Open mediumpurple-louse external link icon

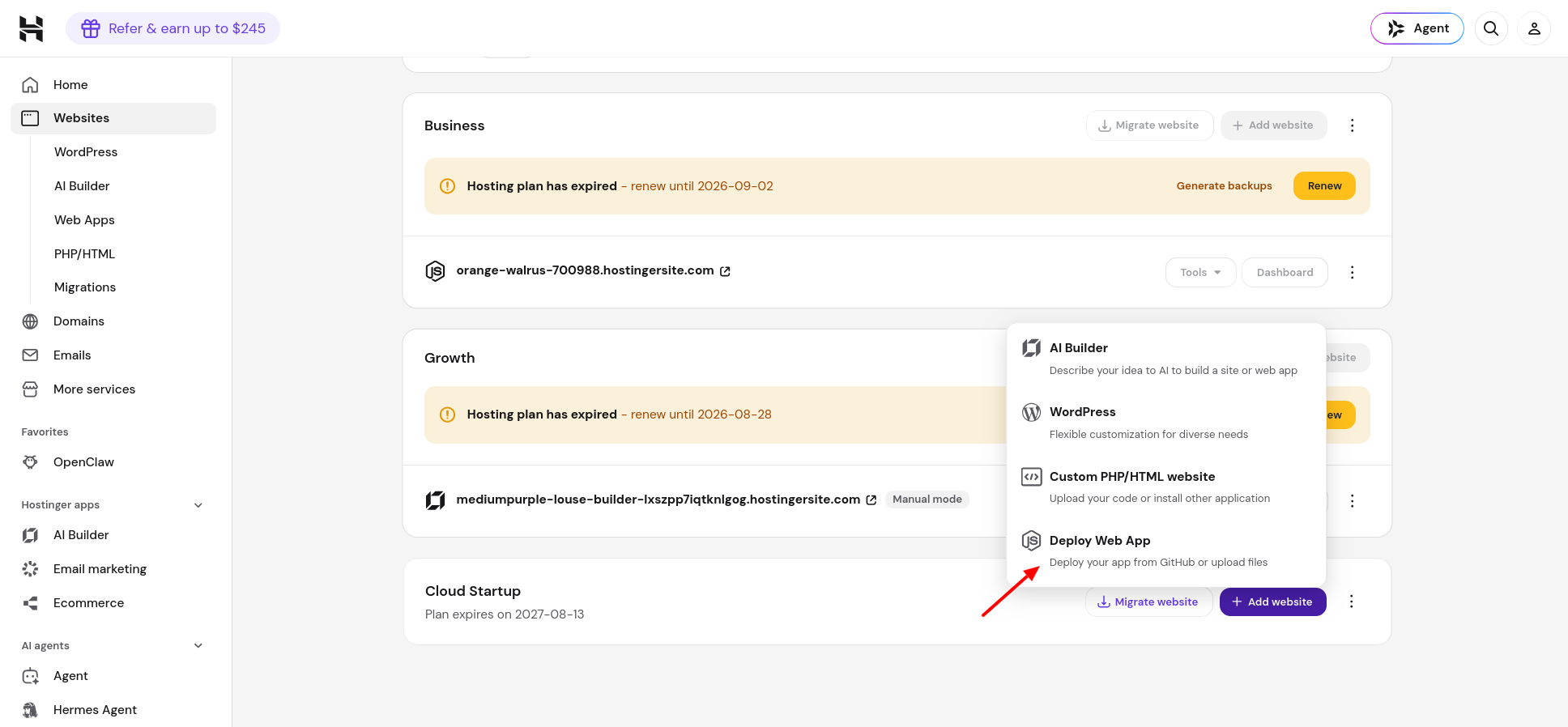[x=871, y=500]
